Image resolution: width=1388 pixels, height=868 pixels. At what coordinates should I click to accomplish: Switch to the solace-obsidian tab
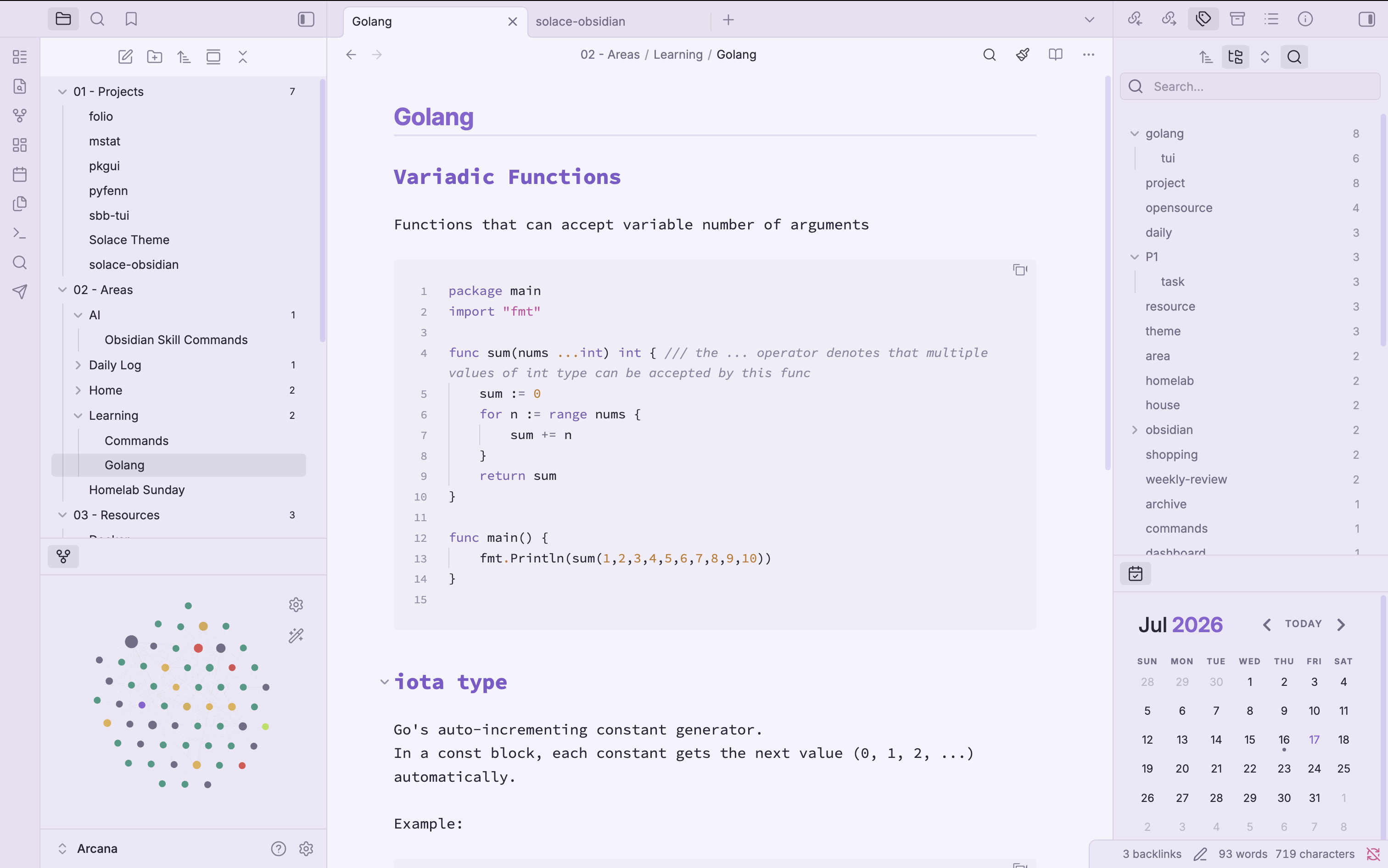[x=580, y=21]
